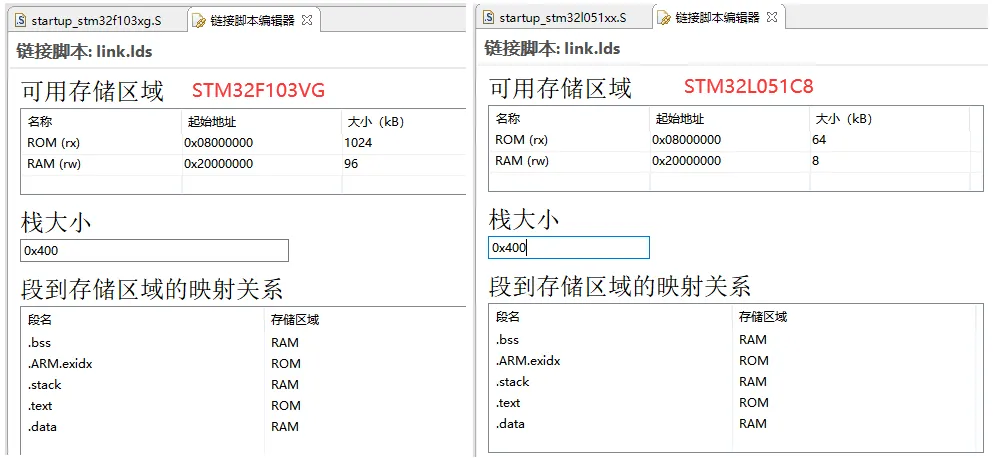Click the startup_stm32l051xx.S file icon
This screenshot has width=993, height=458.
pos(488,18)
